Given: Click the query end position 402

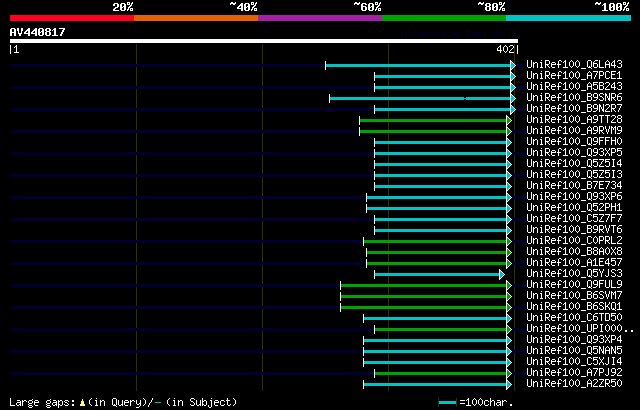Looking at the screenshot, I should point(505,49).
